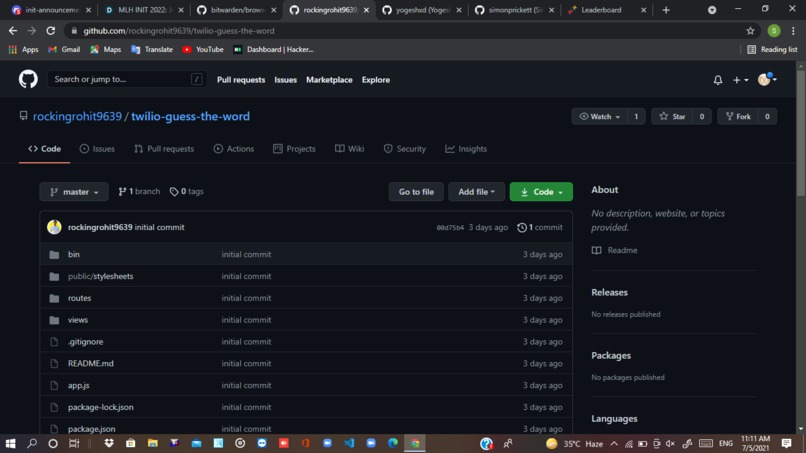
Task: Open the twilio-guess-the-word repository link
Action: tap(190, 116)
